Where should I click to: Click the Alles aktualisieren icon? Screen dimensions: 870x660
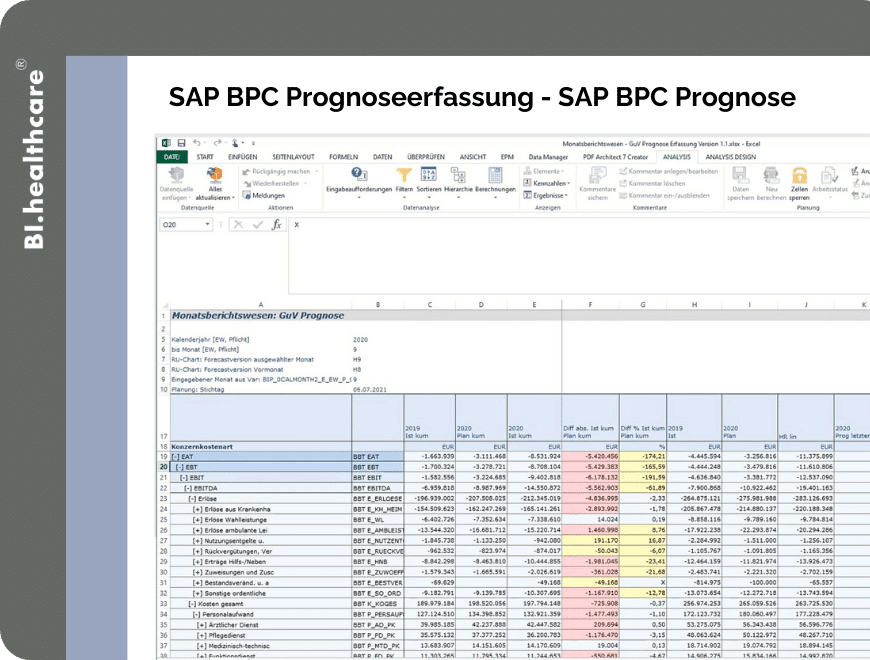[215, 175]
